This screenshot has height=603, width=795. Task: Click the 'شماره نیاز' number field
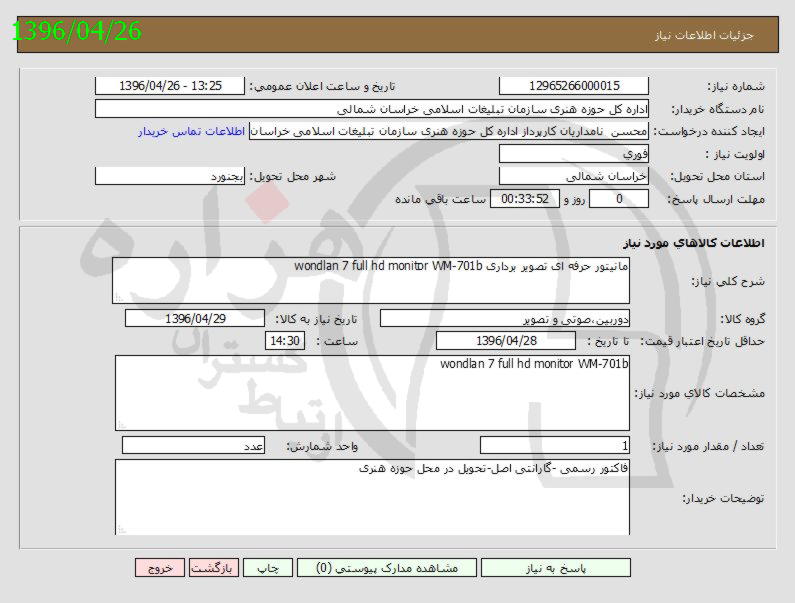click(573, 87)
